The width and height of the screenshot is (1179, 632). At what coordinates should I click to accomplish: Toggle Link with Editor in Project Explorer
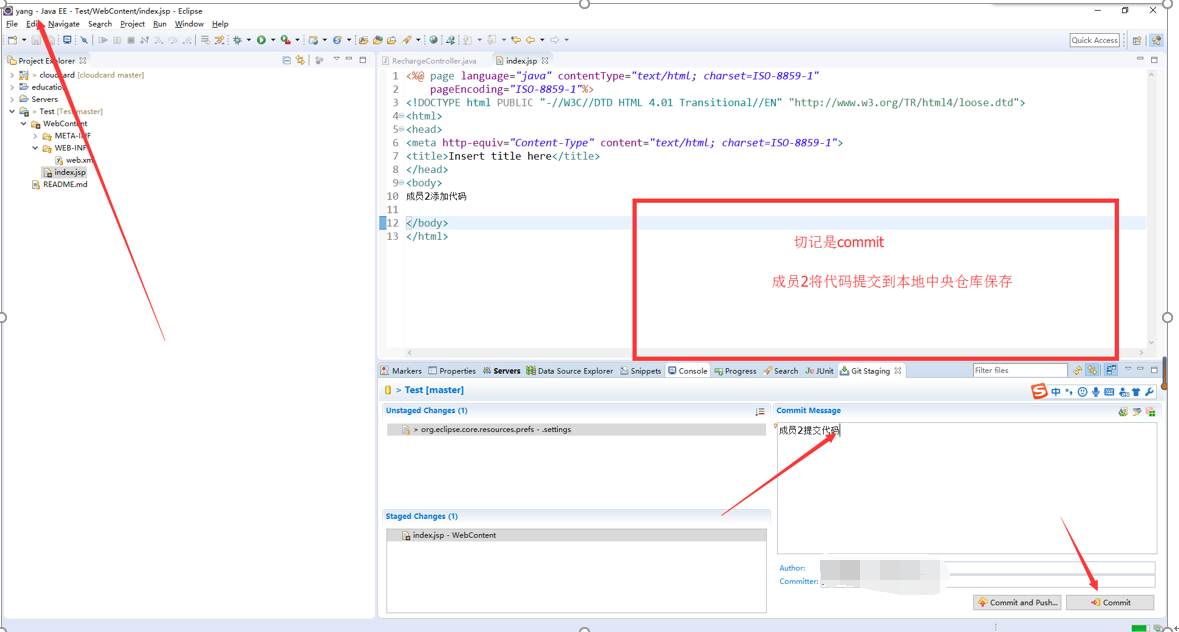click(300, 60)
